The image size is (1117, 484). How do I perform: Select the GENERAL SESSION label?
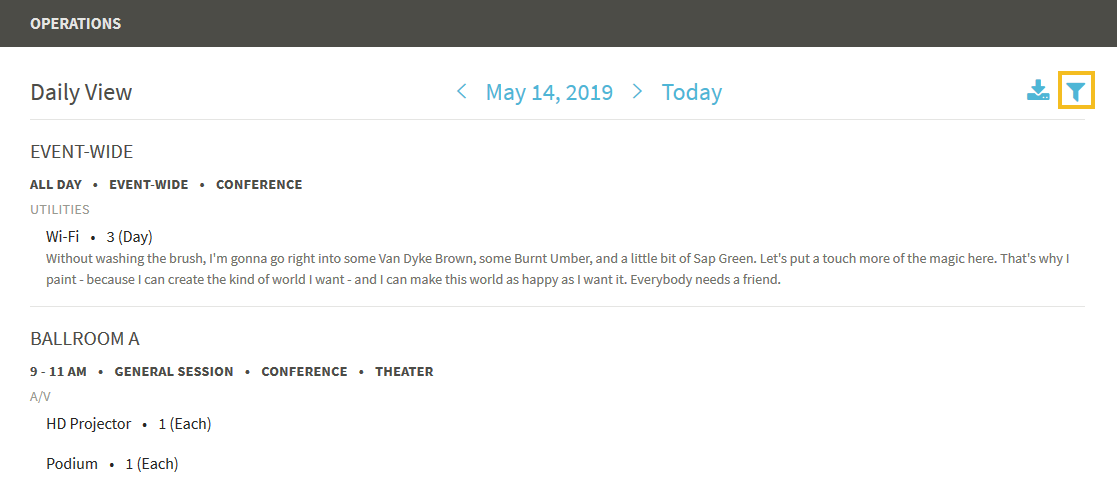(174, 371)
